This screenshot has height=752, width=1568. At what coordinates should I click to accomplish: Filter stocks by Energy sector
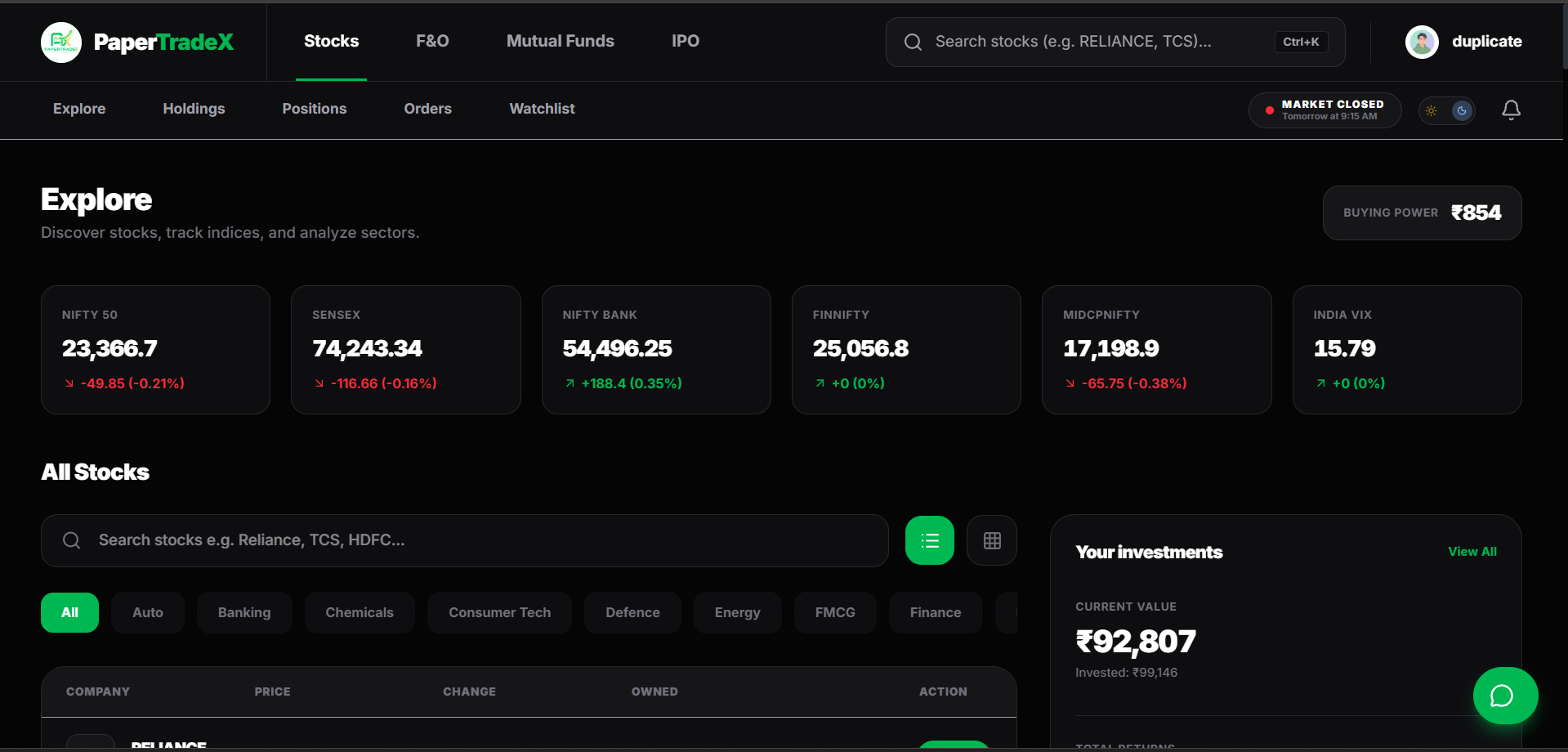click(x=737, y=612)
